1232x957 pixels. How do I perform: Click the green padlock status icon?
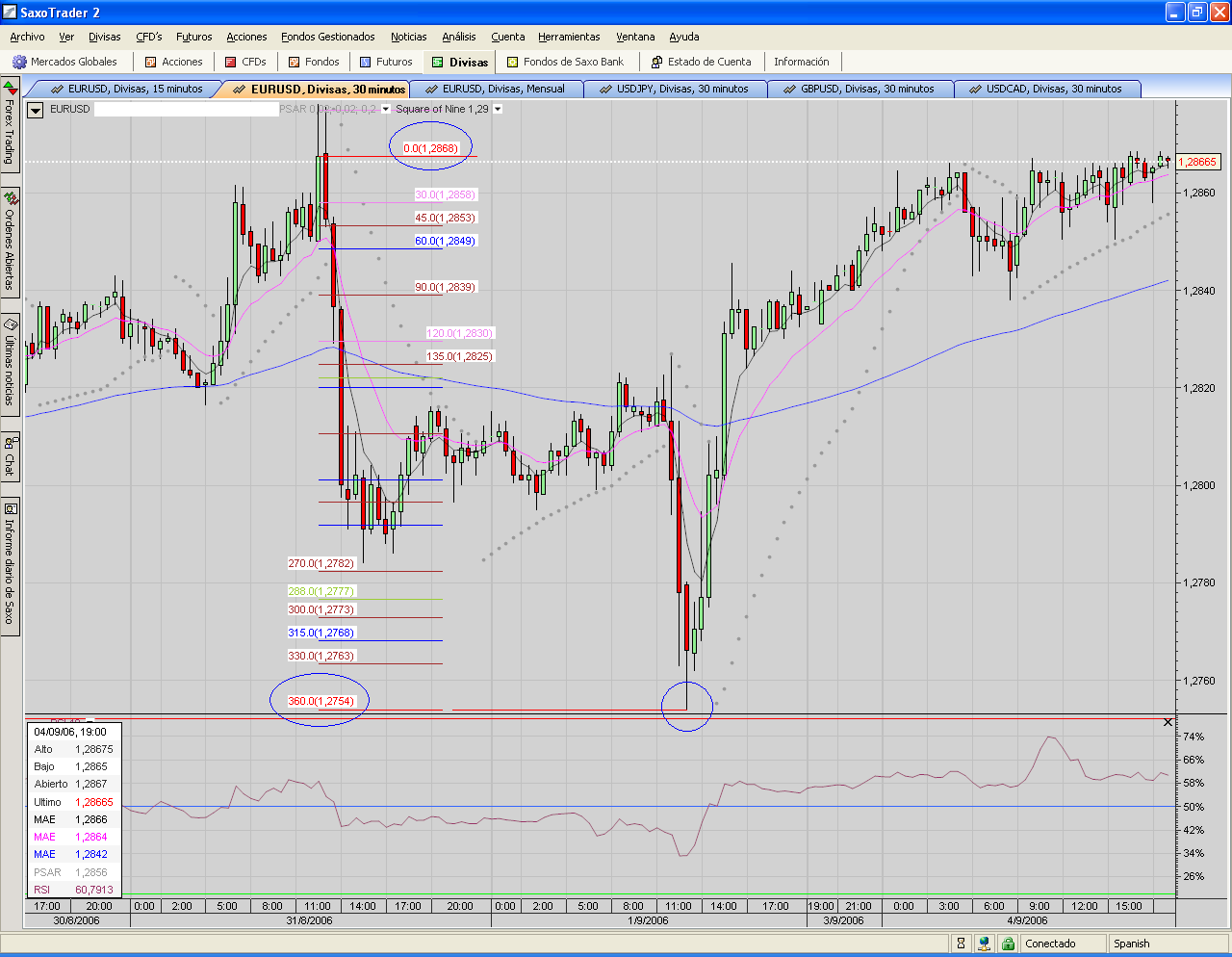point(1008,944)
